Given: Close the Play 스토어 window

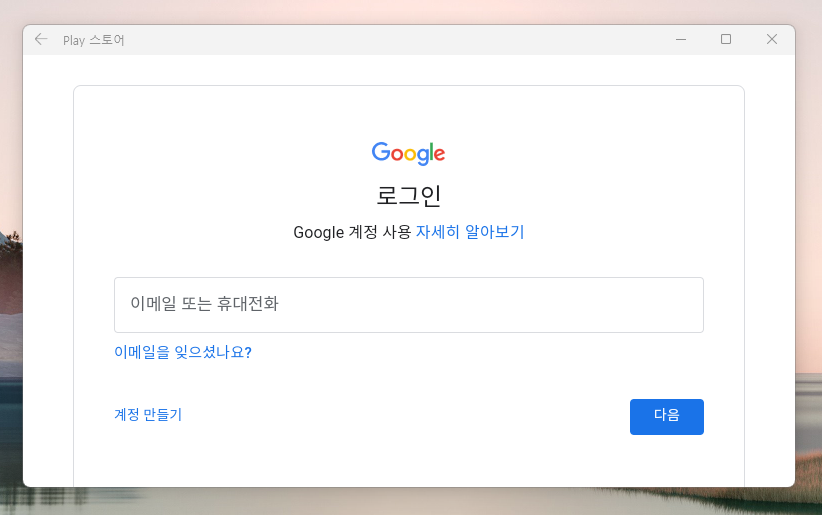Looking at the screenshot, I should point(772,39).
